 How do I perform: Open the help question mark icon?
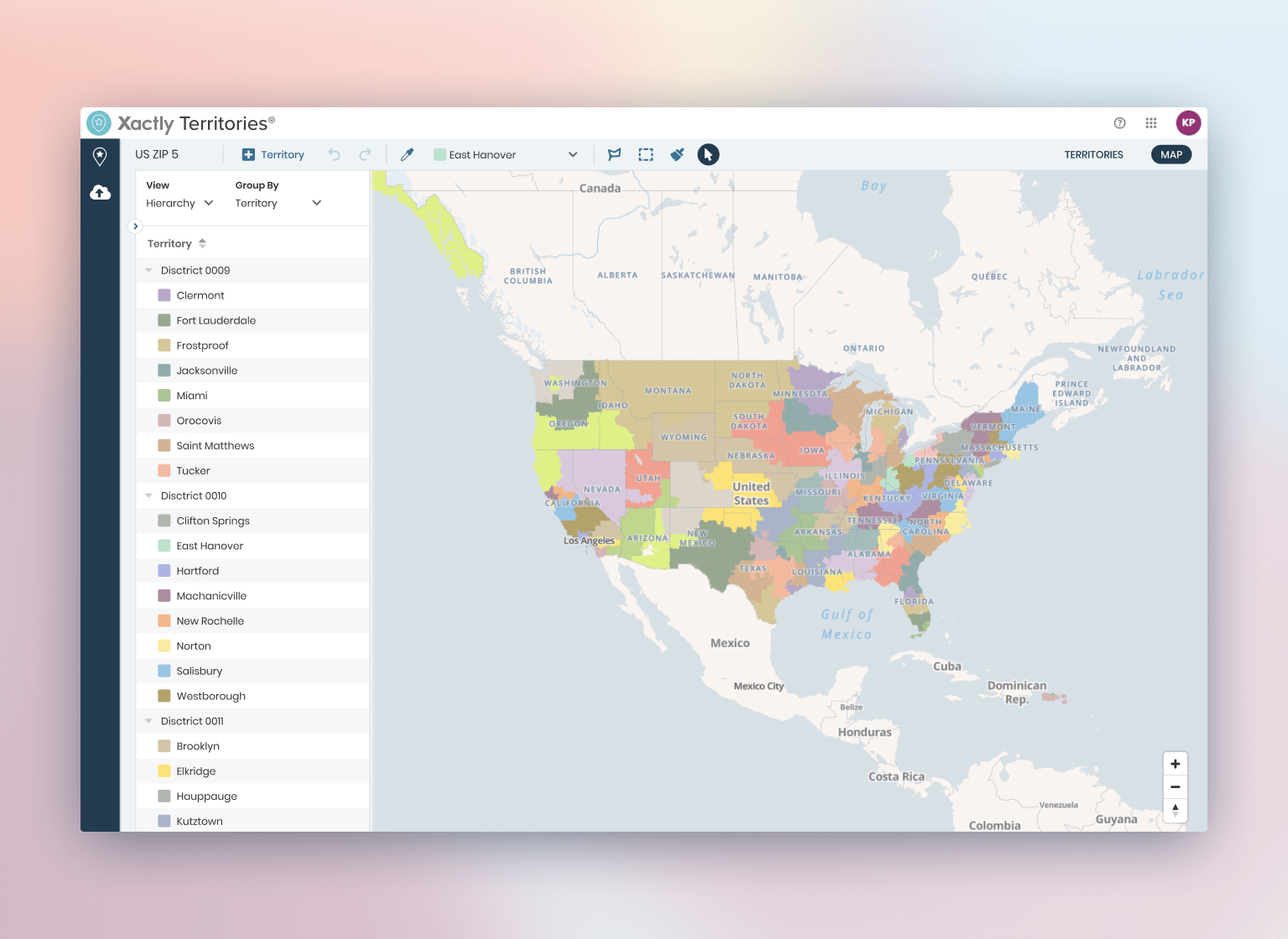[1119, 123]
